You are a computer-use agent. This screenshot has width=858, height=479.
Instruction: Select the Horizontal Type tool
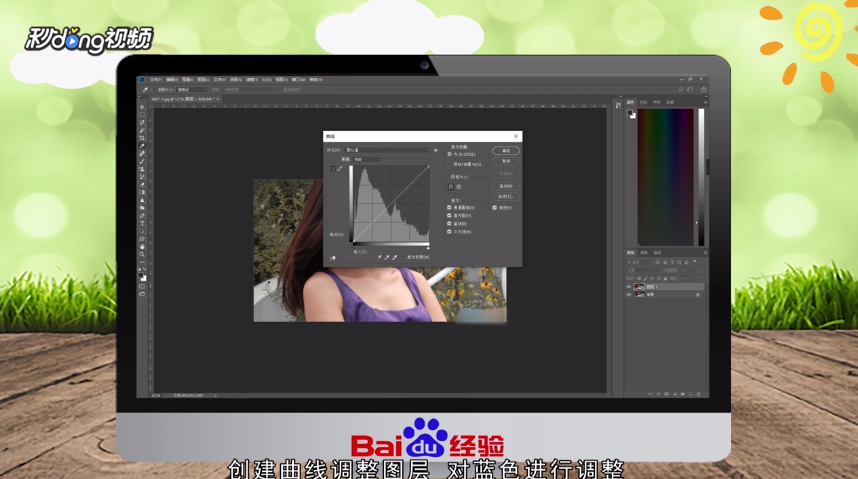click(x=142, y=223)
